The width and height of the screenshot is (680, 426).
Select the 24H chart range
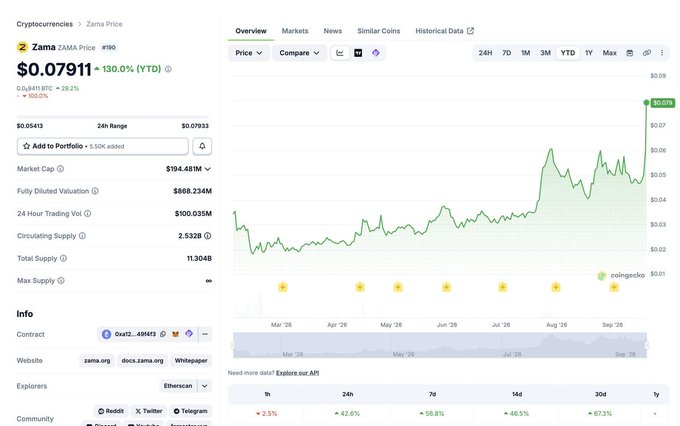(485, 53)
